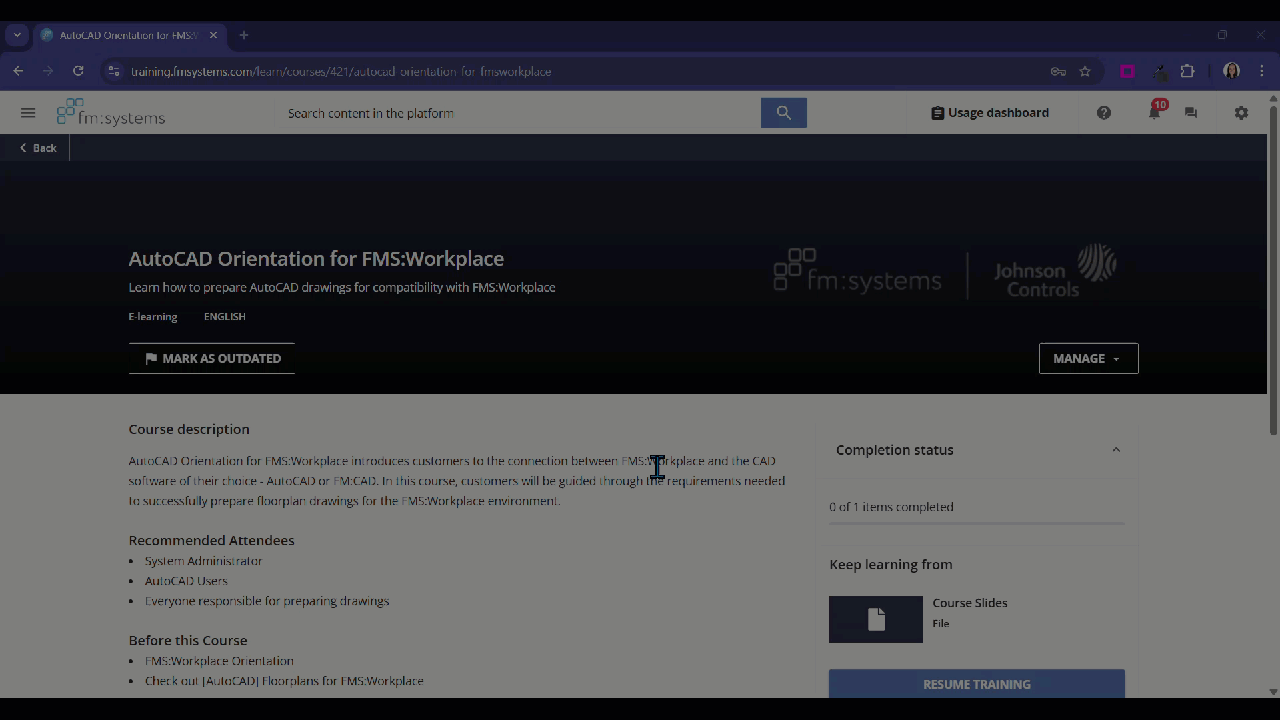Click the 'System Administrator' bullet
This screenshot has height=720, width=1280.
point(204,561)
